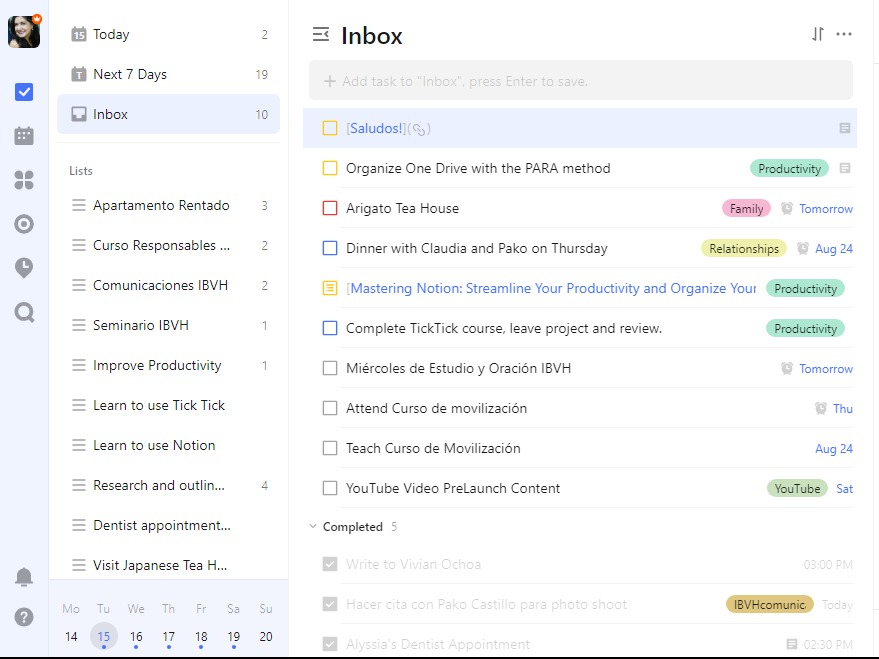Open the three-dot more options menu

pos(844,34)
